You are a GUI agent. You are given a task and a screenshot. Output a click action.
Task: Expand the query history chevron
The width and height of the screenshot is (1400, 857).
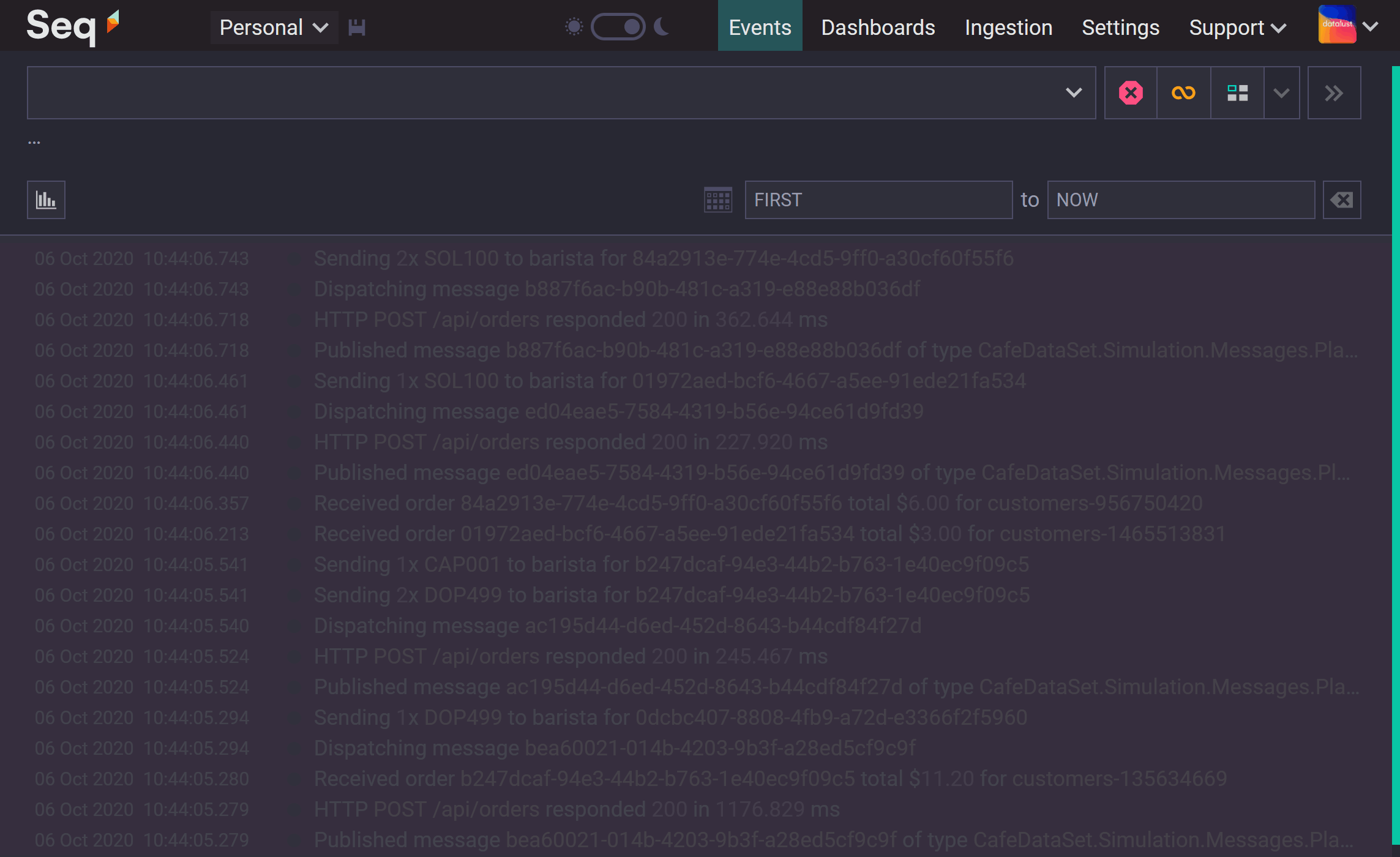coord(1073,93)
